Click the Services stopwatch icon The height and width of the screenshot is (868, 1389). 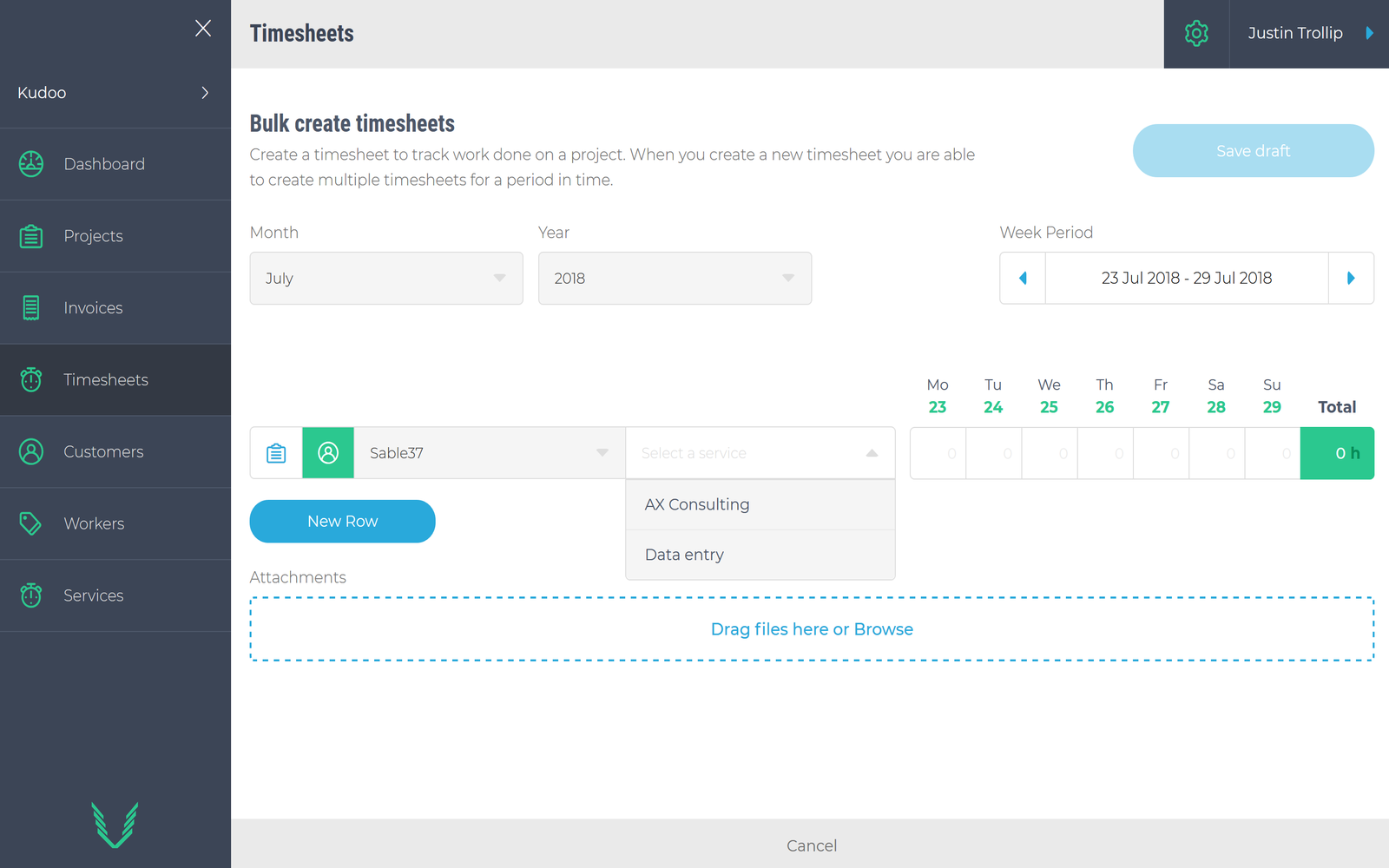pos(31,595)
